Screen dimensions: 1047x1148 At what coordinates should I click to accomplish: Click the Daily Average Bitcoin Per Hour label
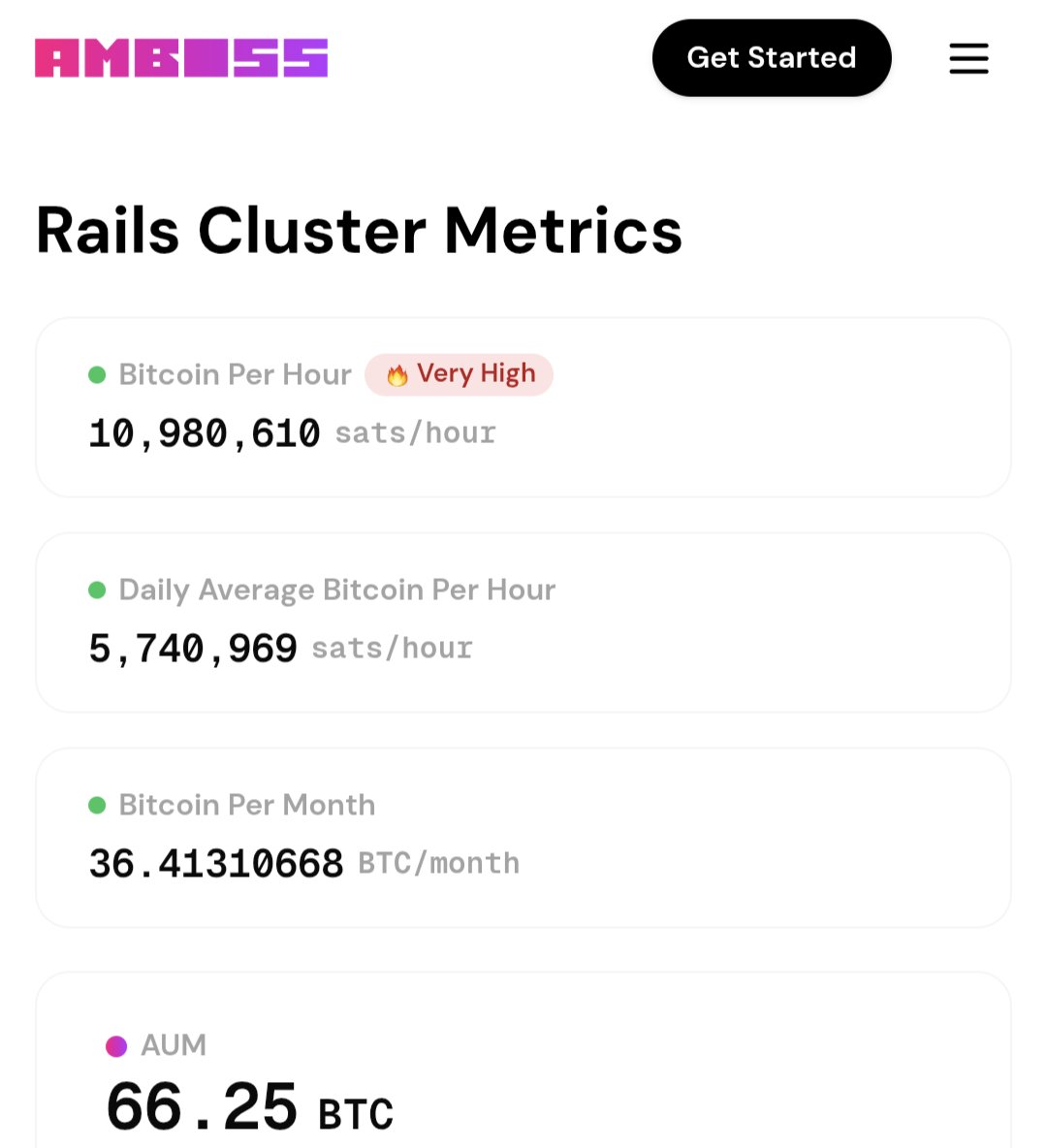point(336,590)
